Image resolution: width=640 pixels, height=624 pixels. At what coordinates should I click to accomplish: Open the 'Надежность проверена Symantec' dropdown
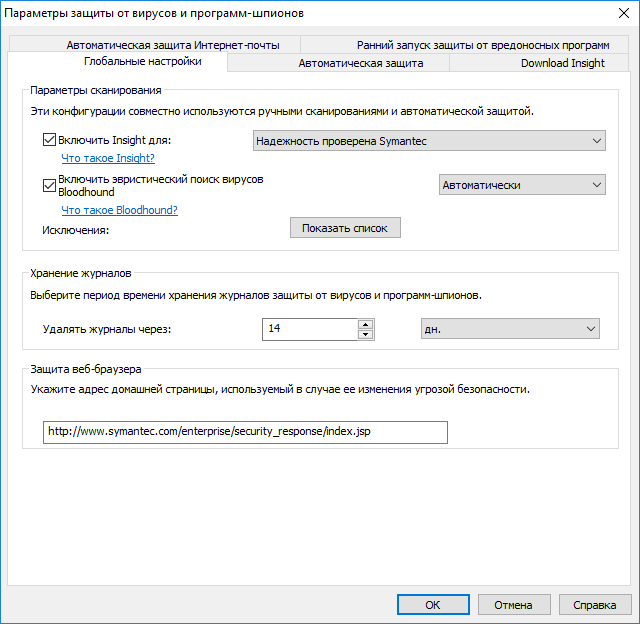coord(429,141)
